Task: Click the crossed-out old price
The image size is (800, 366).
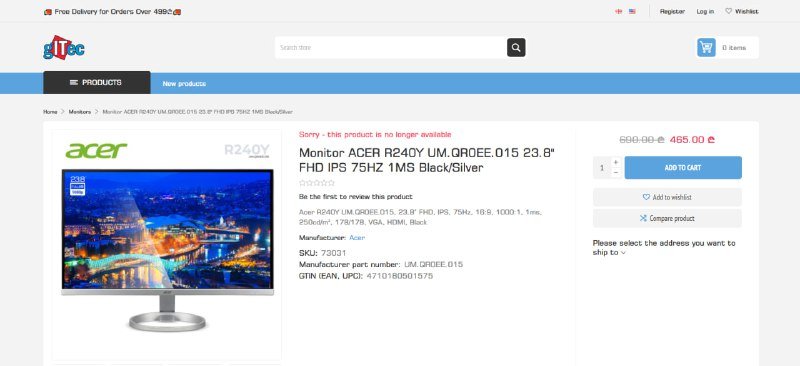Action: pos(642,139)
